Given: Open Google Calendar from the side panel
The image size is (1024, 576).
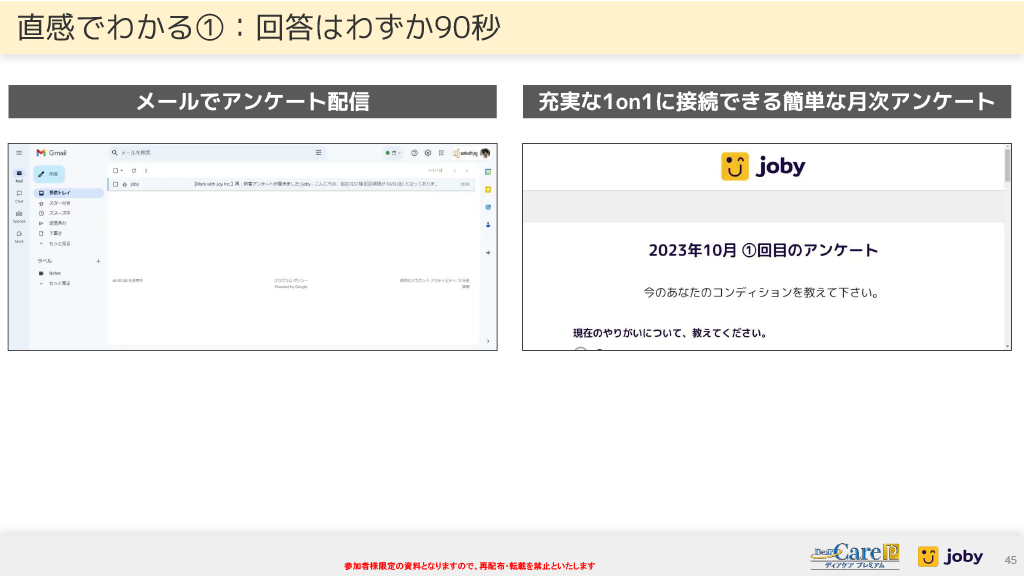Looking at the screenshot, I should tap(488, 171).
